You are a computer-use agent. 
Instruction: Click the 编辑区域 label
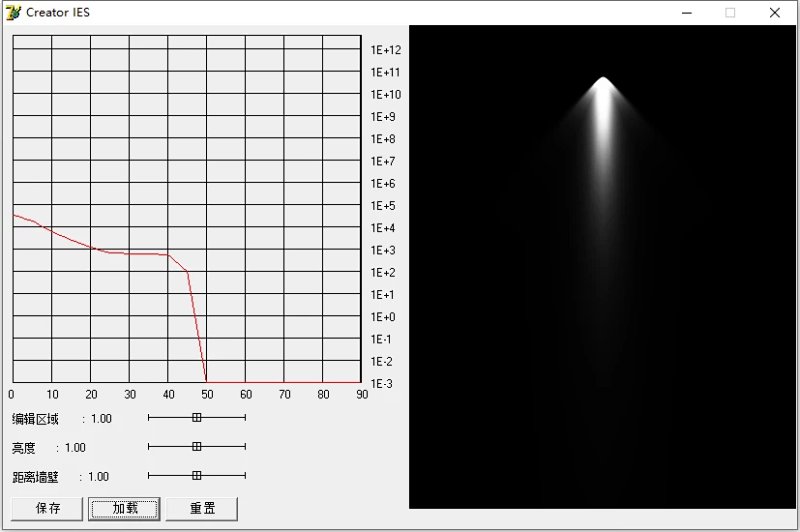[35, 419]
